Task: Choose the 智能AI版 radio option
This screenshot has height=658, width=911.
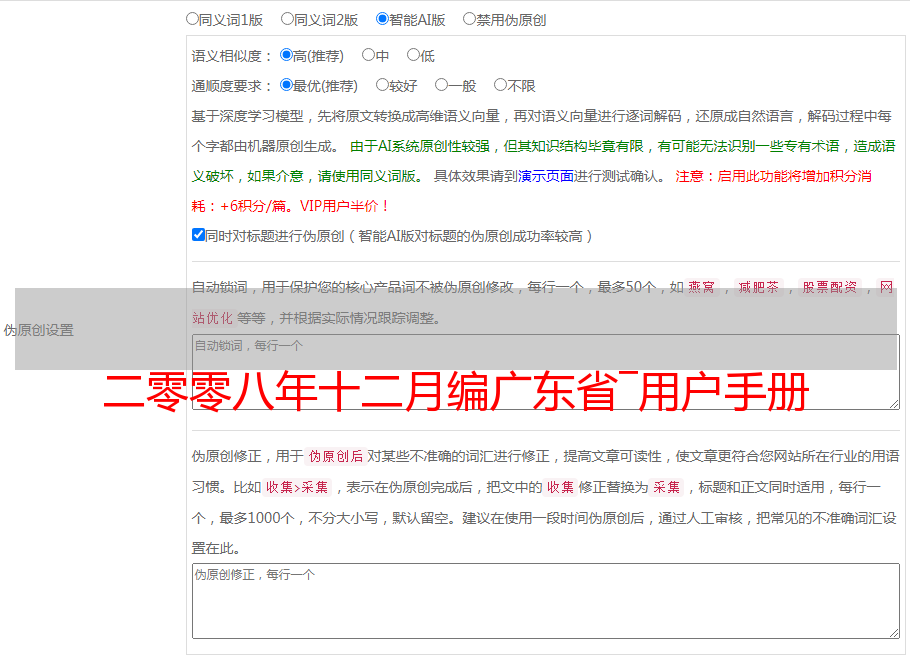Action: tap(382, 19)
